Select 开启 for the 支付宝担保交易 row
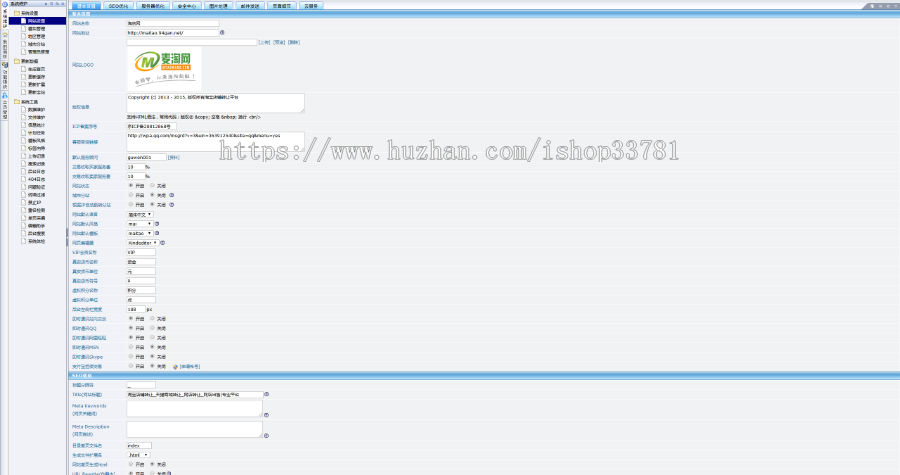 click(x=131, y=366)
